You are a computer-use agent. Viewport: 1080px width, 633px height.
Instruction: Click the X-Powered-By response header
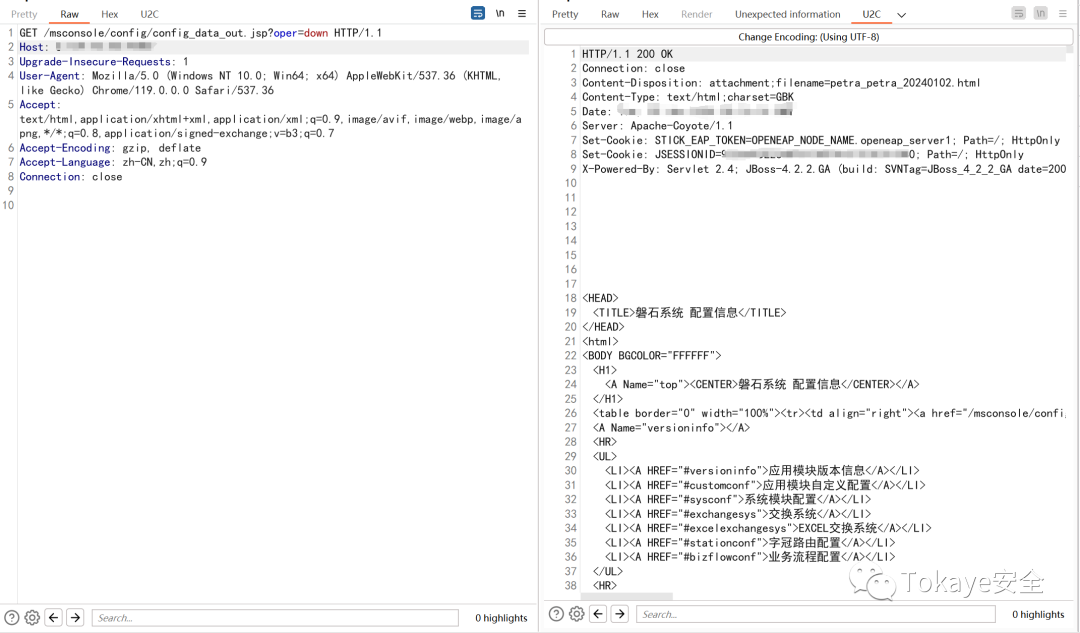pyautogui.click(x=824, y=169)
